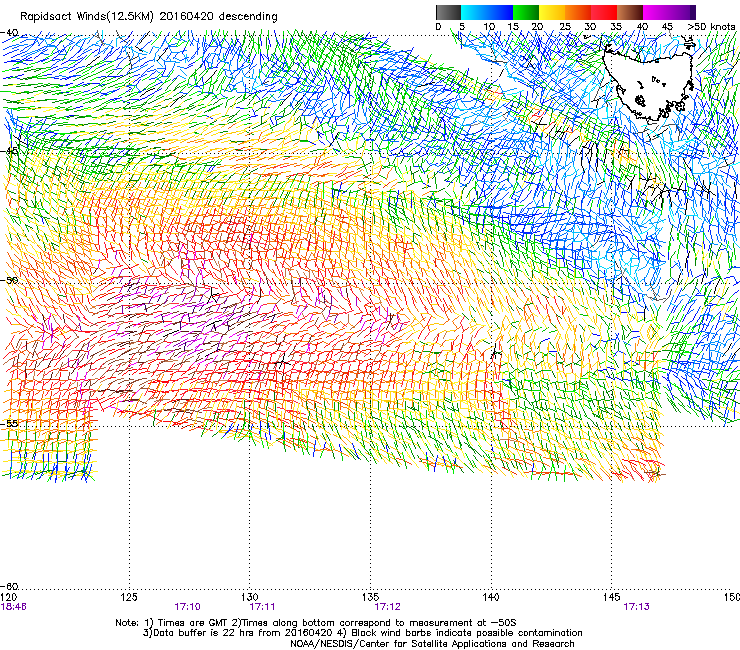Click the '-60' latitude label

(9, 586)
